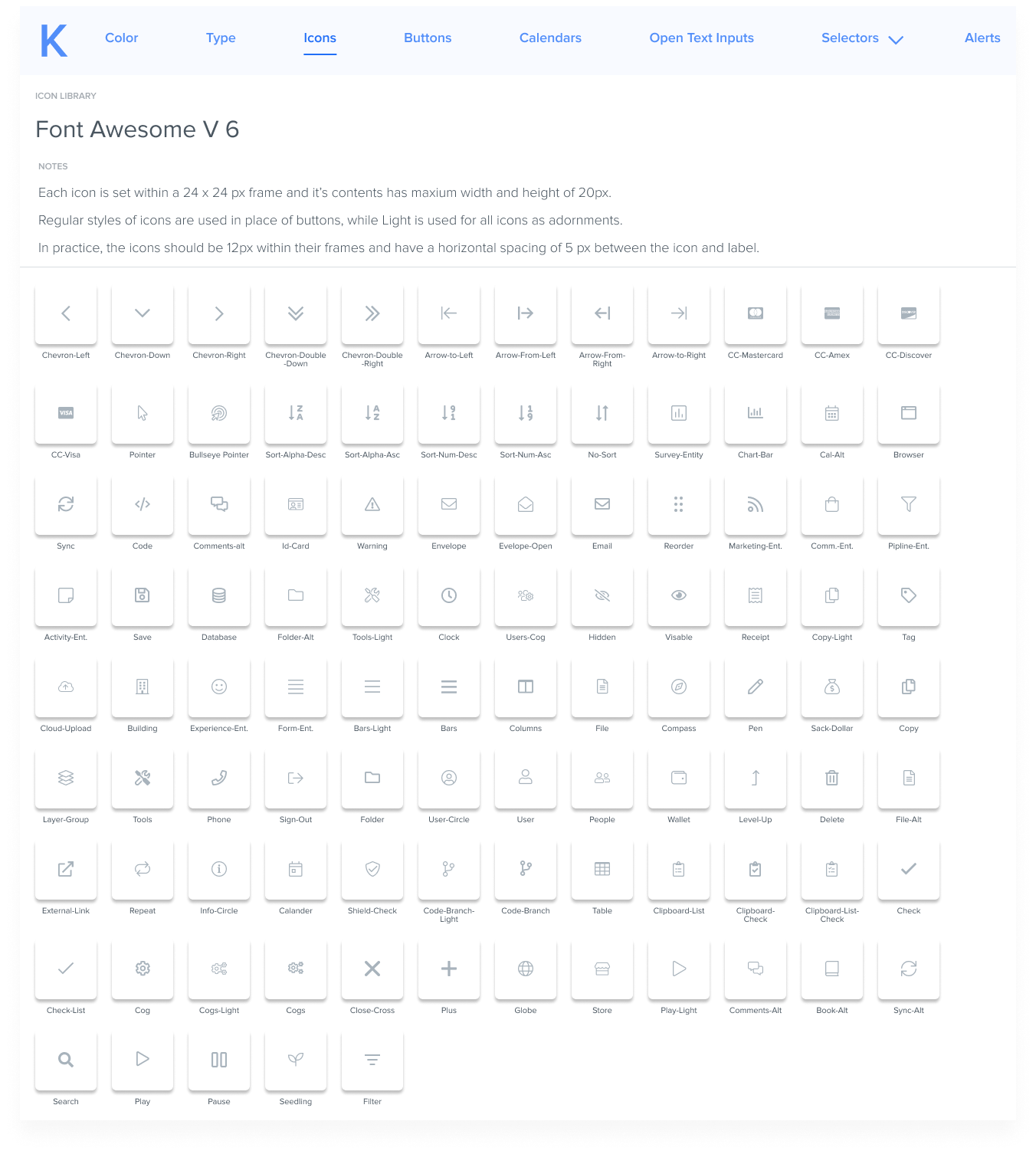Expand the Selectors dropdown in navigation
Screen dimensions: 1036x1154
click(x=862, y=38)
